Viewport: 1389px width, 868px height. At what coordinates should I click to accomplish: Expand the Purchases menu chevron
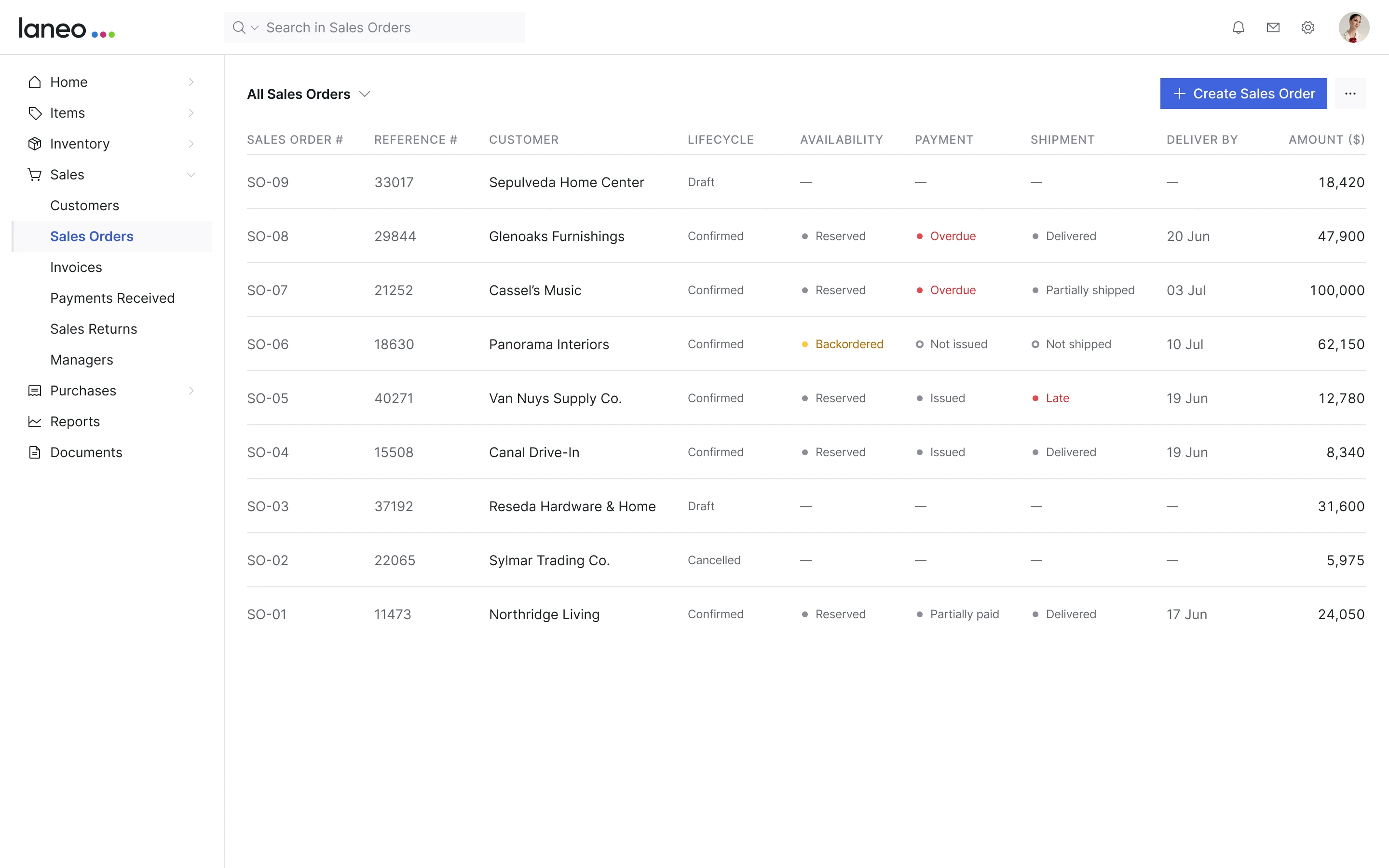(x=191, y=391)
